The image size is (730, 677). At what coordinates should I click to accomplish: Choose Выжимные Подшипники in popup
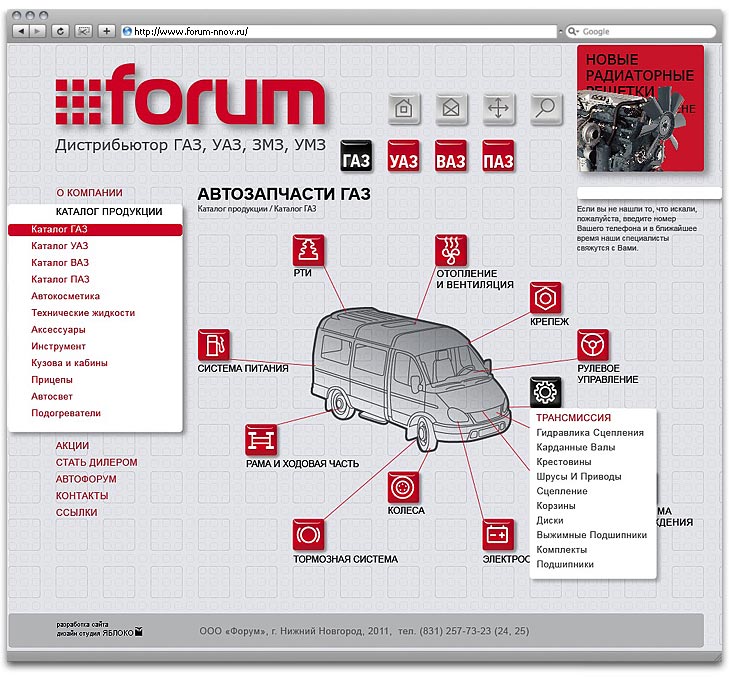coord(592,535)
